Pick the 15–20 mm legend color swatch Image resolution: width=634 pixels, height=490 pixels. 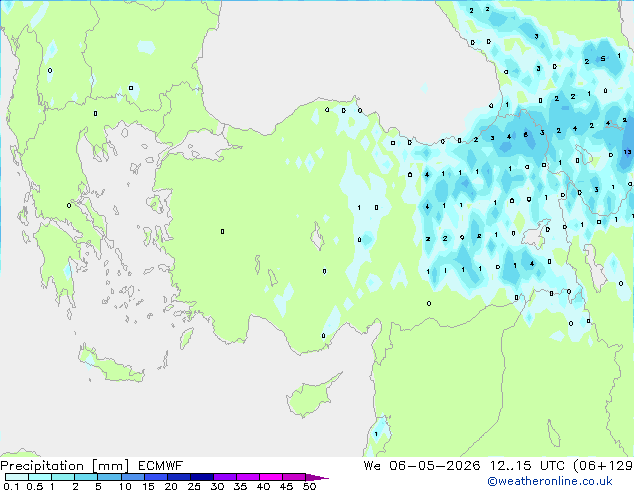point(156,477)
